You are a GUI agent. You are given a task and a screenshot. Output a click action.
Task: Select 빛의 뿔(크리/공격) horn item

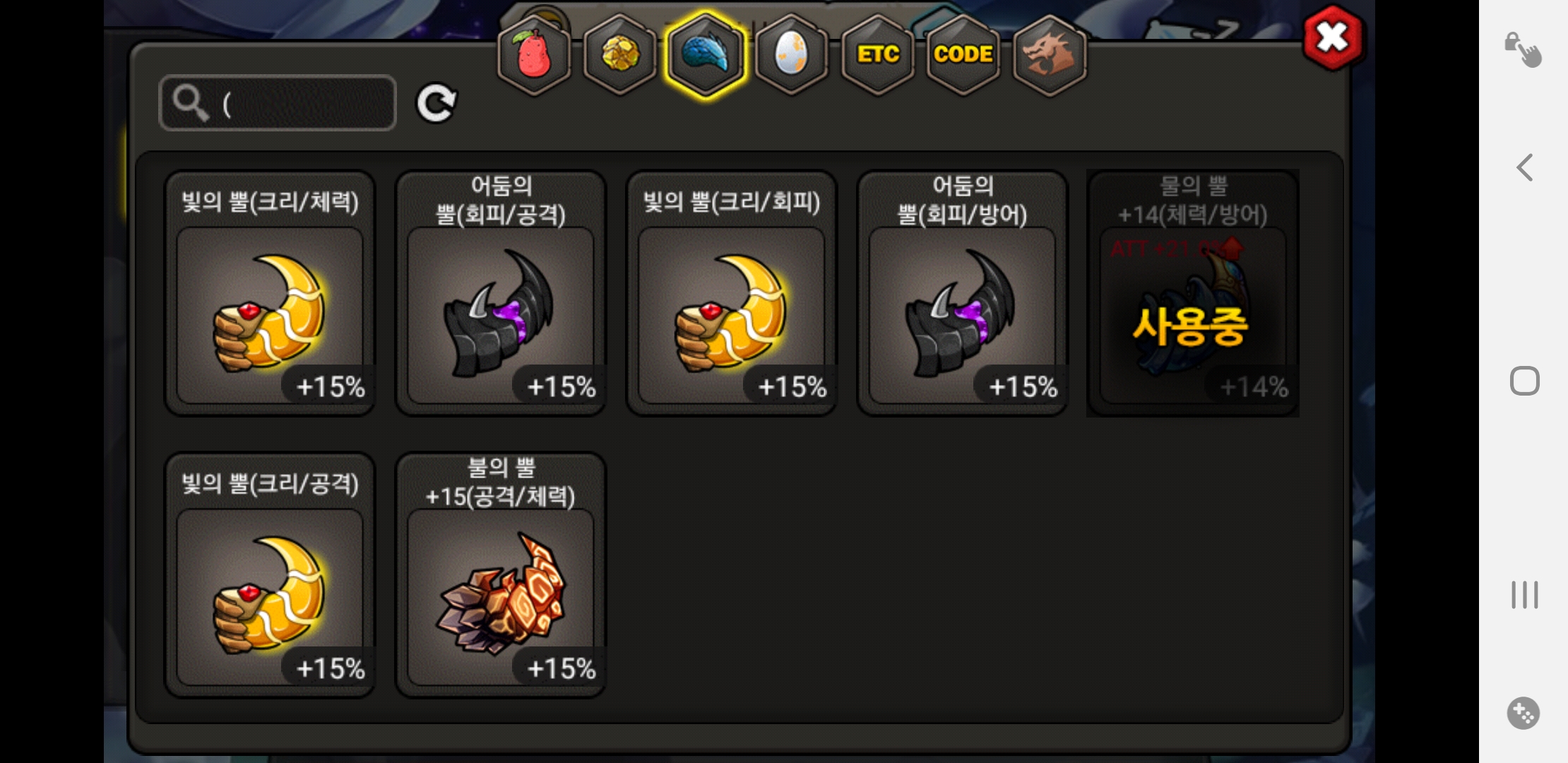pyautogui.click(x=270, y=575)
